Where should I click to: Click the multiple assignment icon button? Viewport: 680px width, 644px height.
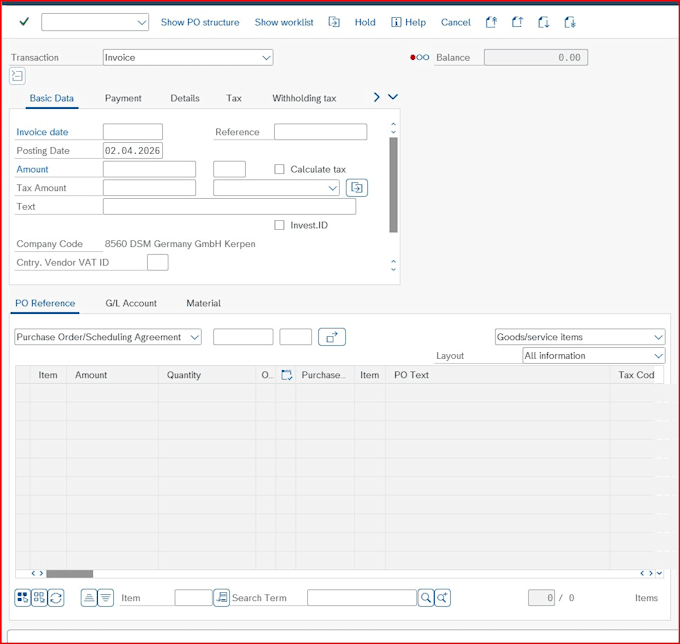332,337
